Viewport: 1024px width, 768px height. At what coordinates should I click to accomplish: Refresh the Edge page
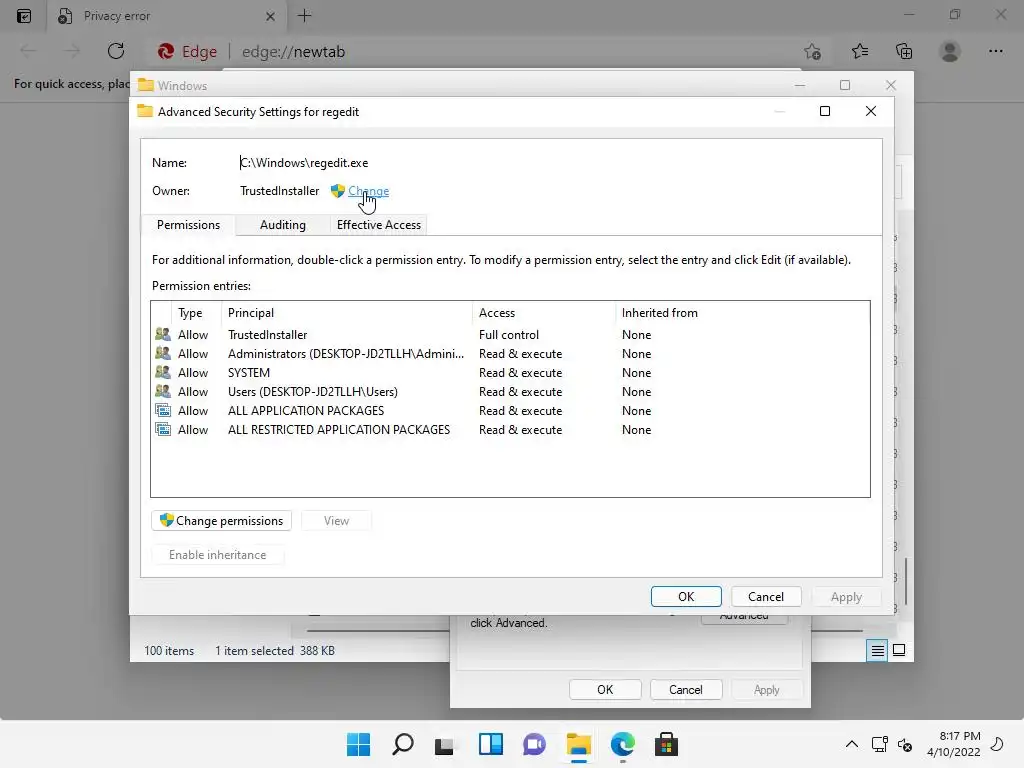[x=116, y=51]
